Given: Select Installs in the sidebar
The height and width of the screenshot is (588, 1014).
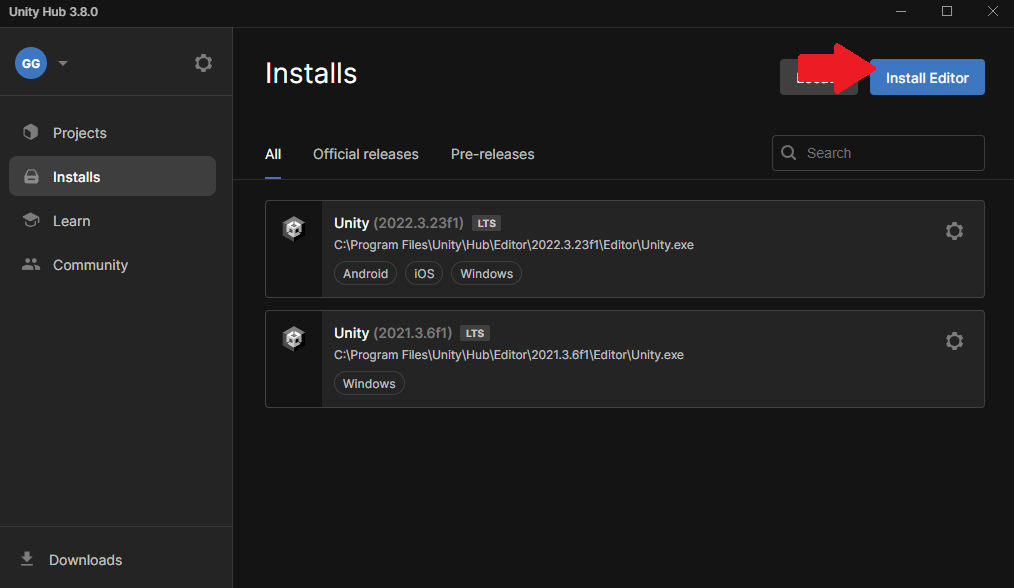Looking at the screenshot, I should [113, 176].
